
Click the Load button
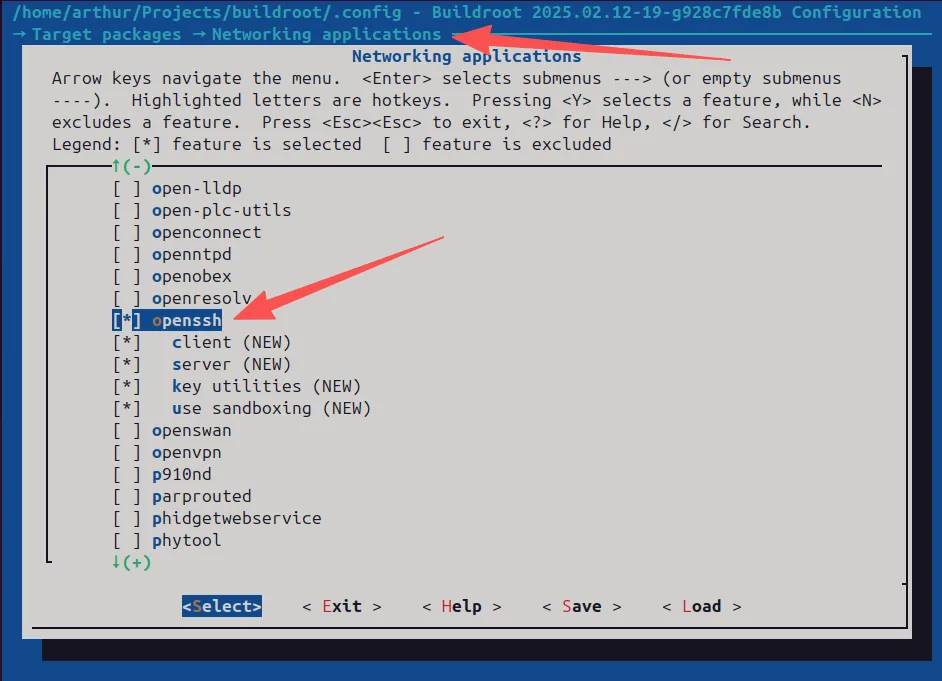(x=702, y=607)
